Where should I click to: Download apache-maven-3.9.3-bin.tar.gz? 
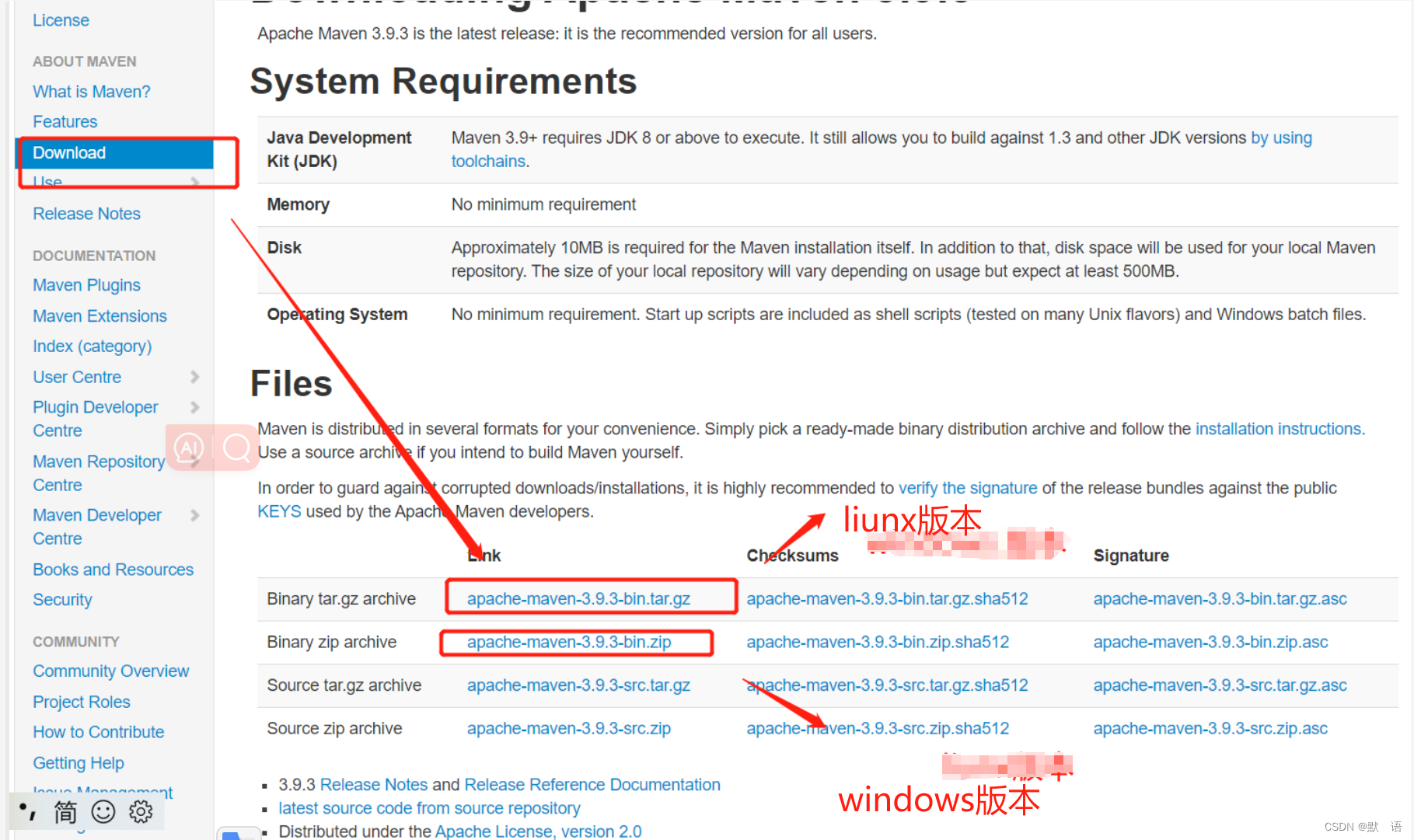pyautogui.click(x=578, y=599)
